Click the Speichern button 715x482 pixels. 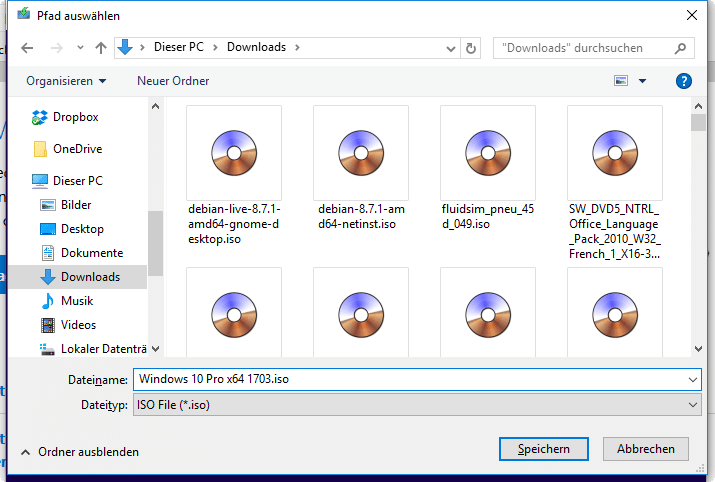pyautogui.click(x=544, y=449)
